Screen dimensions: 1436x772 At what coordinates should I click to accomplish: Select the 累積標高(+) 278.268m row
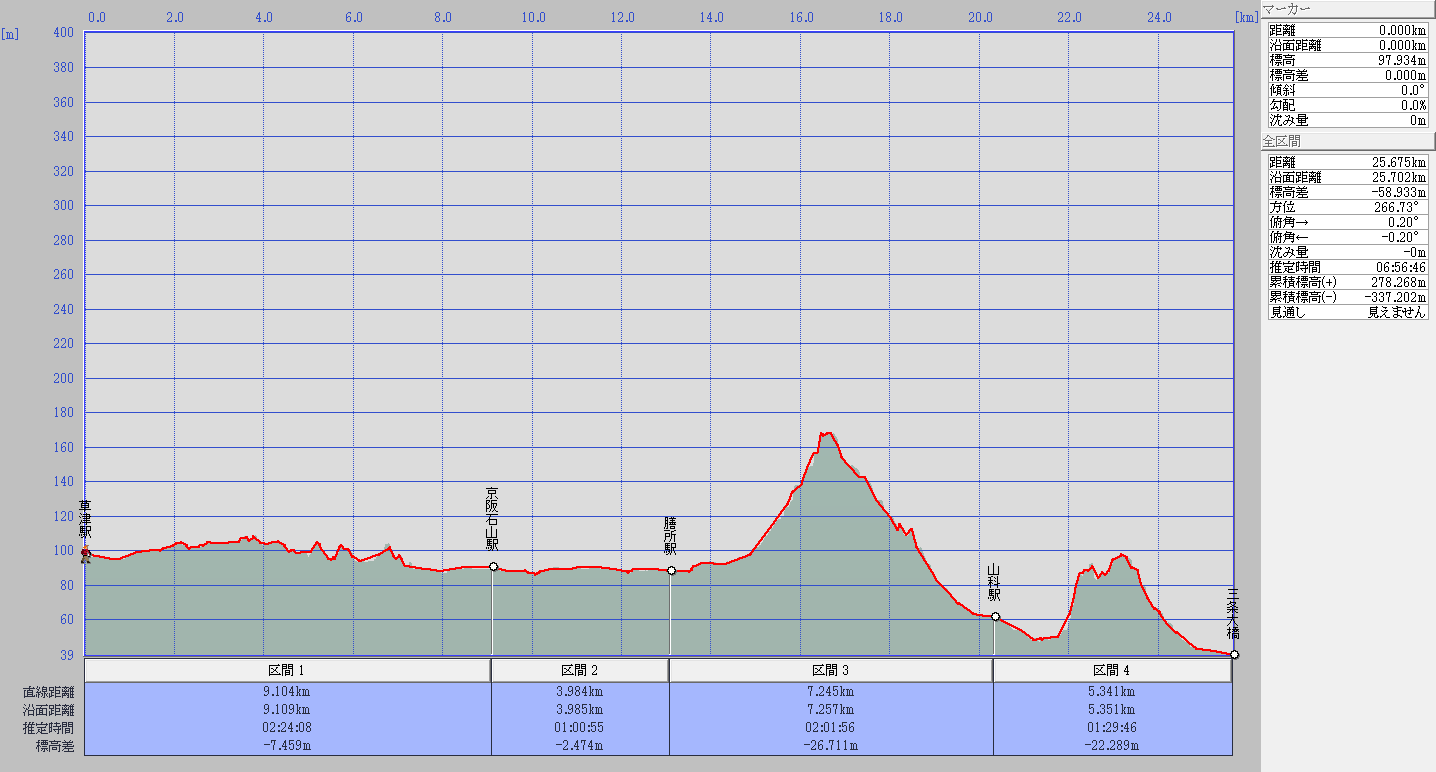coord(1347,282)
